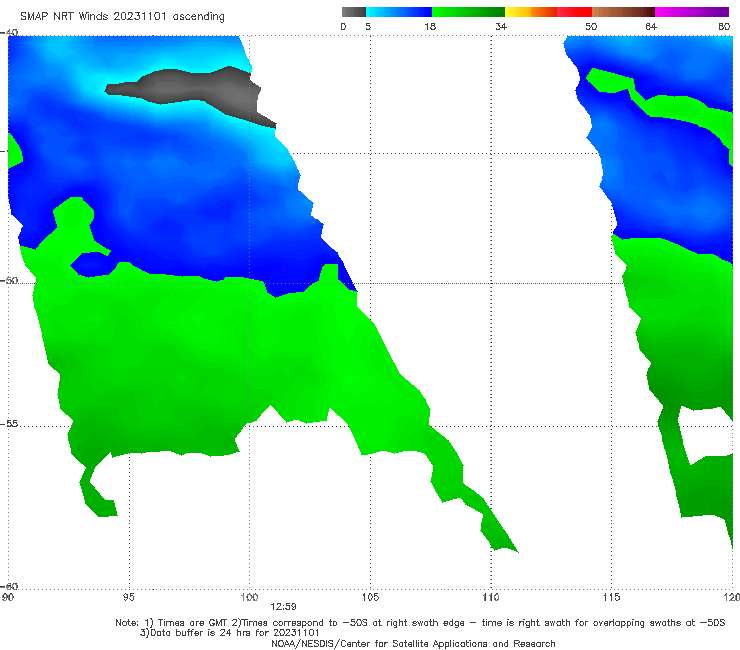
Task: Click the latitude axis label '-60'
Action: point(9,586)
